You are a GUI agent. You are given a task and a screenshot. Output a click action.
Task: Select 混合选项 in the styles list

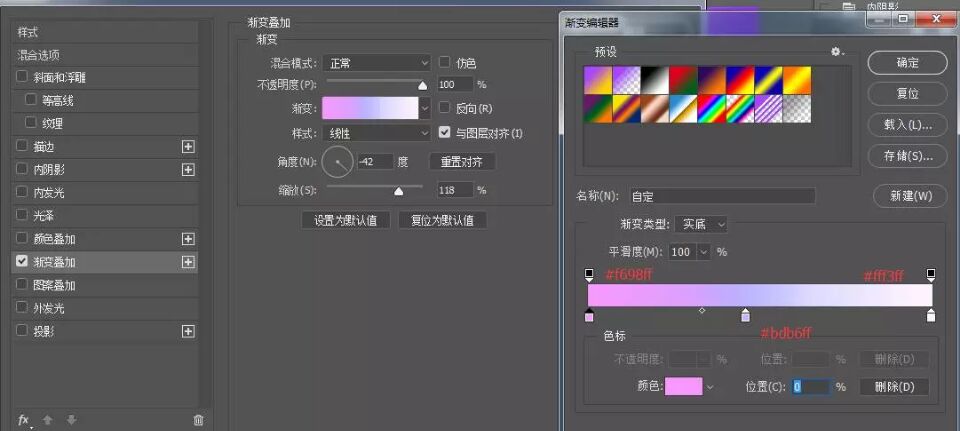point(105,55)
